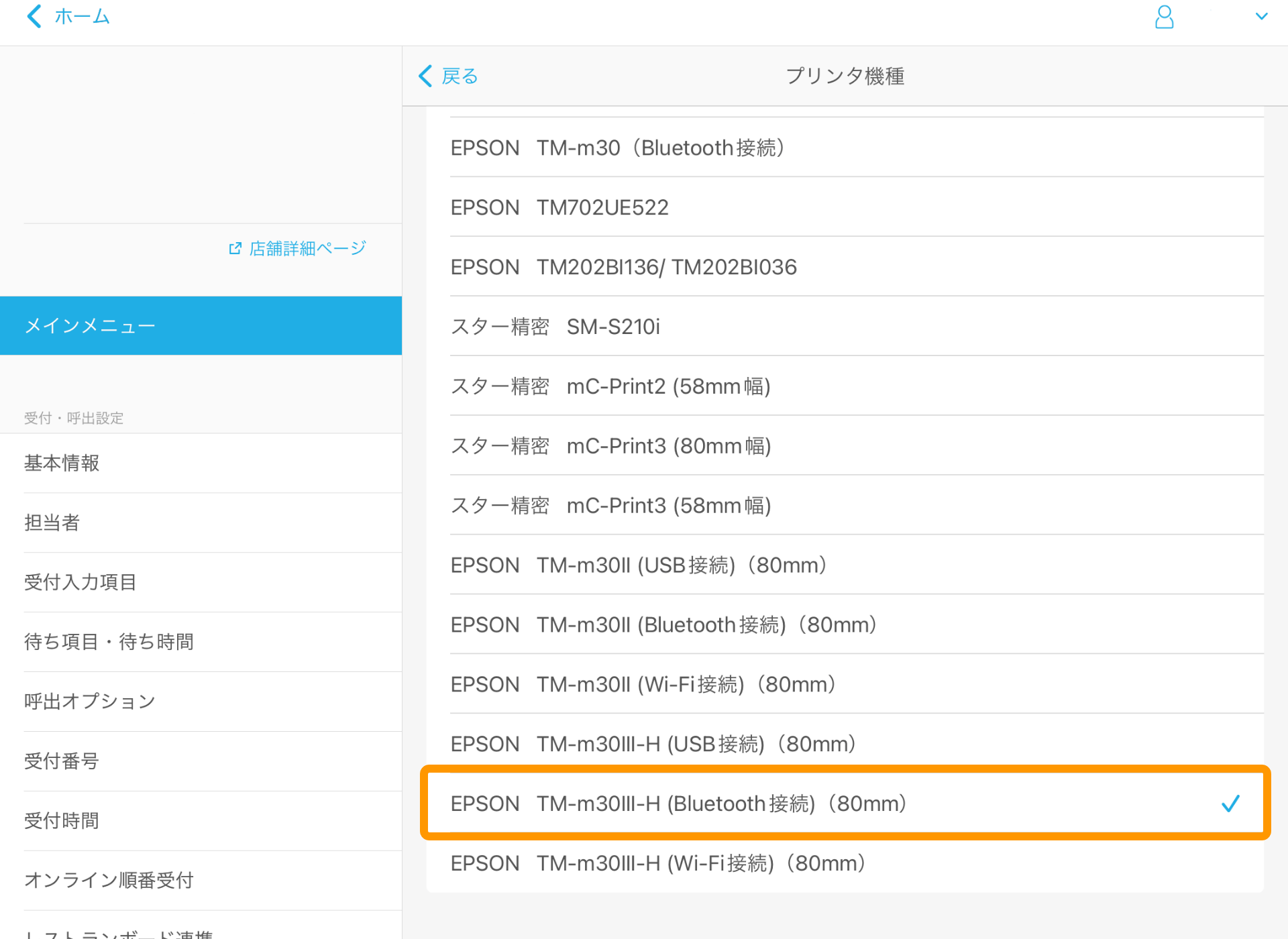Open the user account profile icon
The width and height of the screenshot is (1288, 939).
(x=1164, y=17)
